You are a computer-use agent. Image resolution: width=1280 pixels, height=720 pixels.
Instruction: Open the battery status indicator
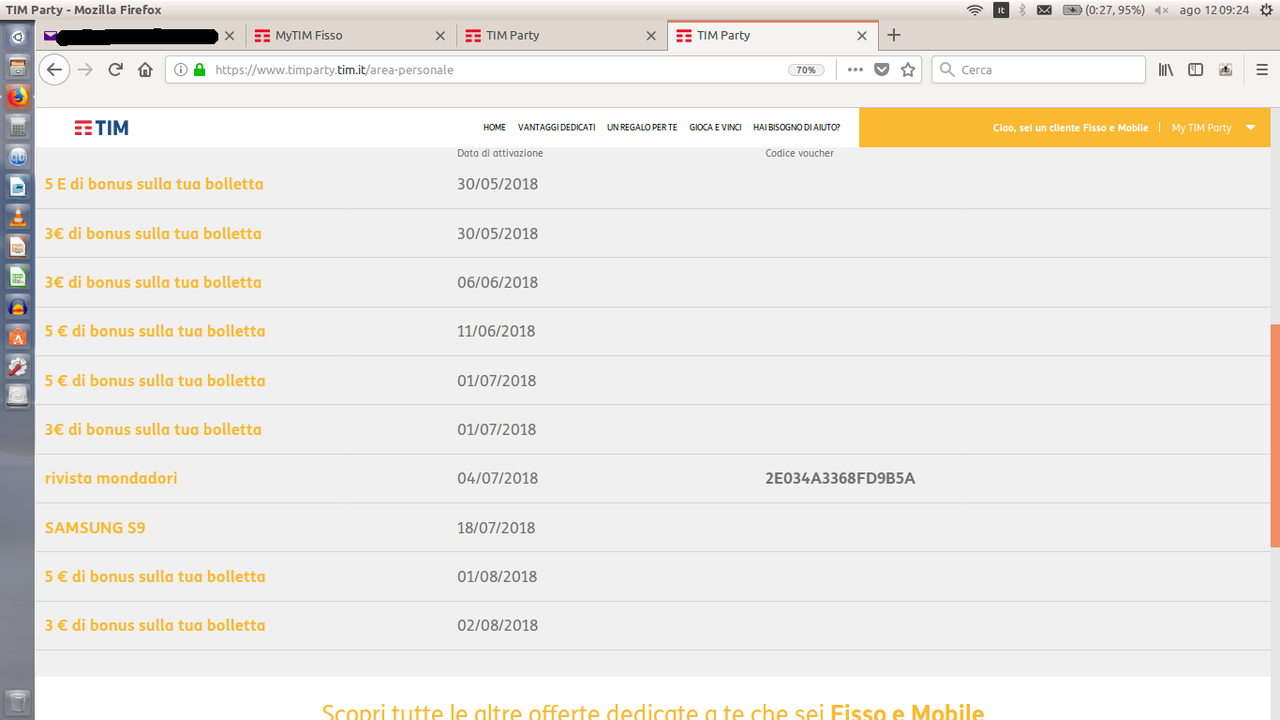(1104, 10)
